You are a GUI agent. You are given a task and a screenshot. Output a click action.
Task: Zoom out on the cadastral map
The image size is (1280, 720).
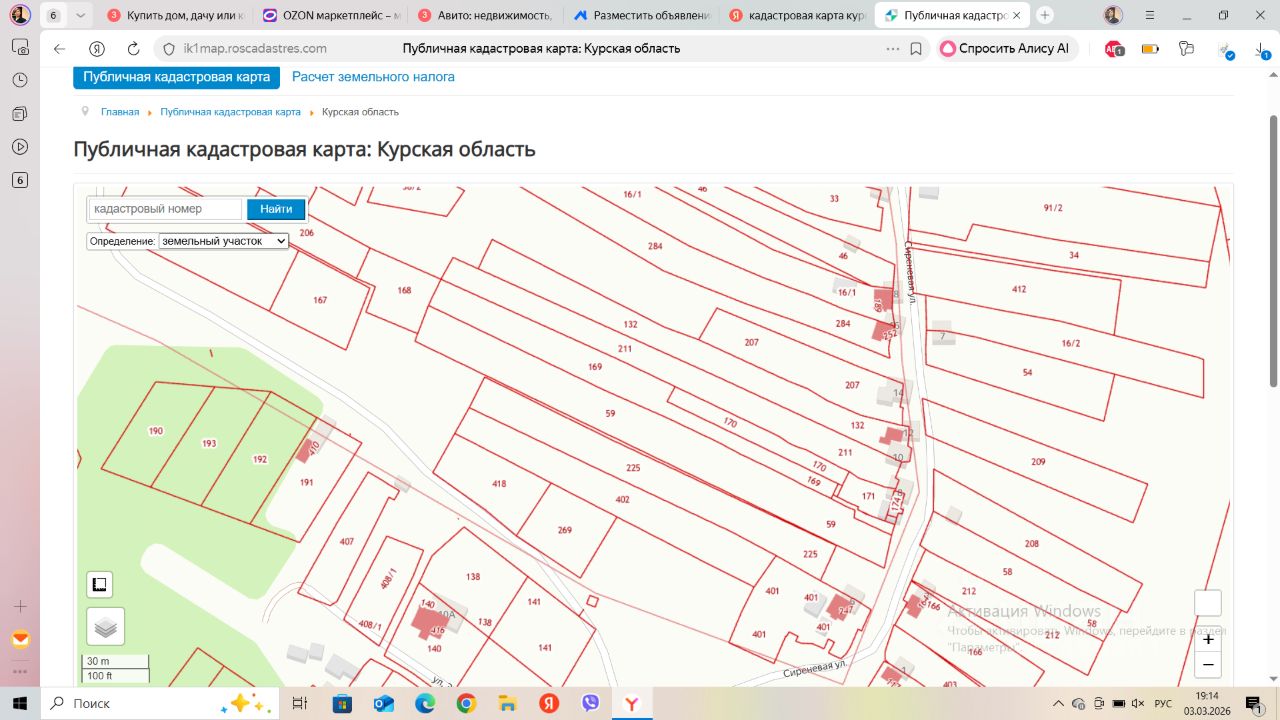click(1208, 665)
